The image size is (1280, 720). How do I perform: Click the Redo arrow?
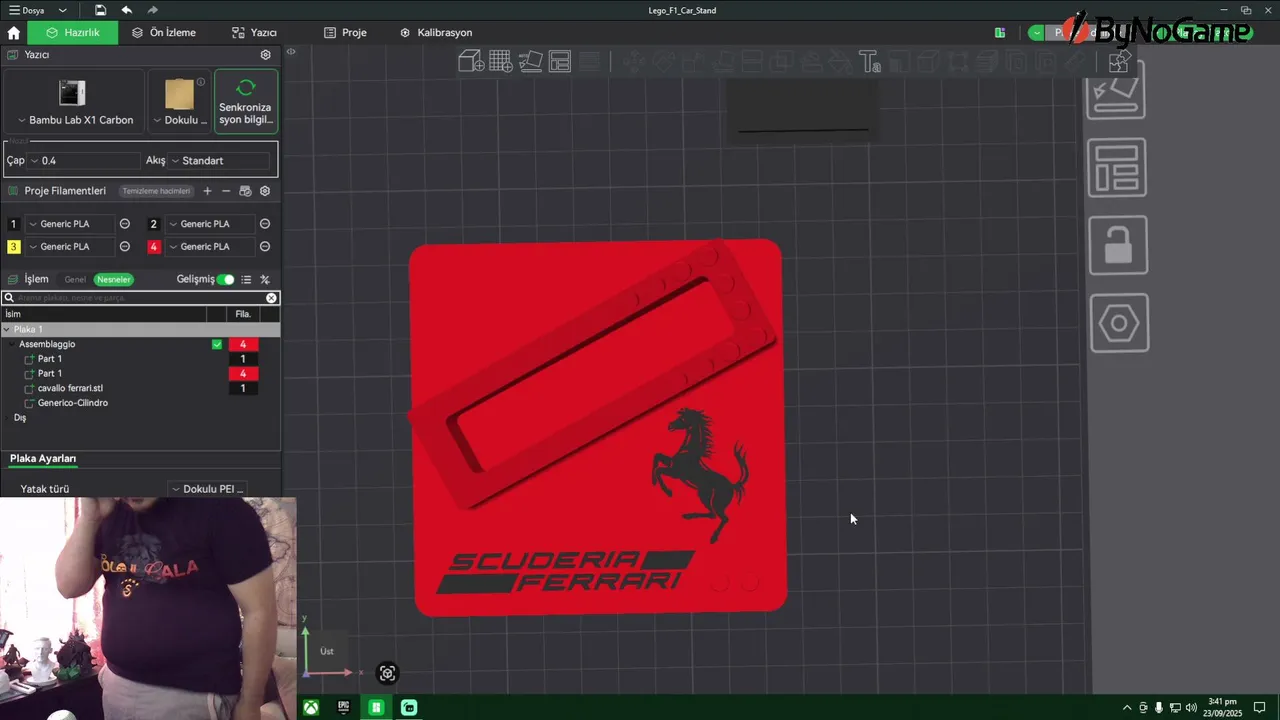point(153,10)
